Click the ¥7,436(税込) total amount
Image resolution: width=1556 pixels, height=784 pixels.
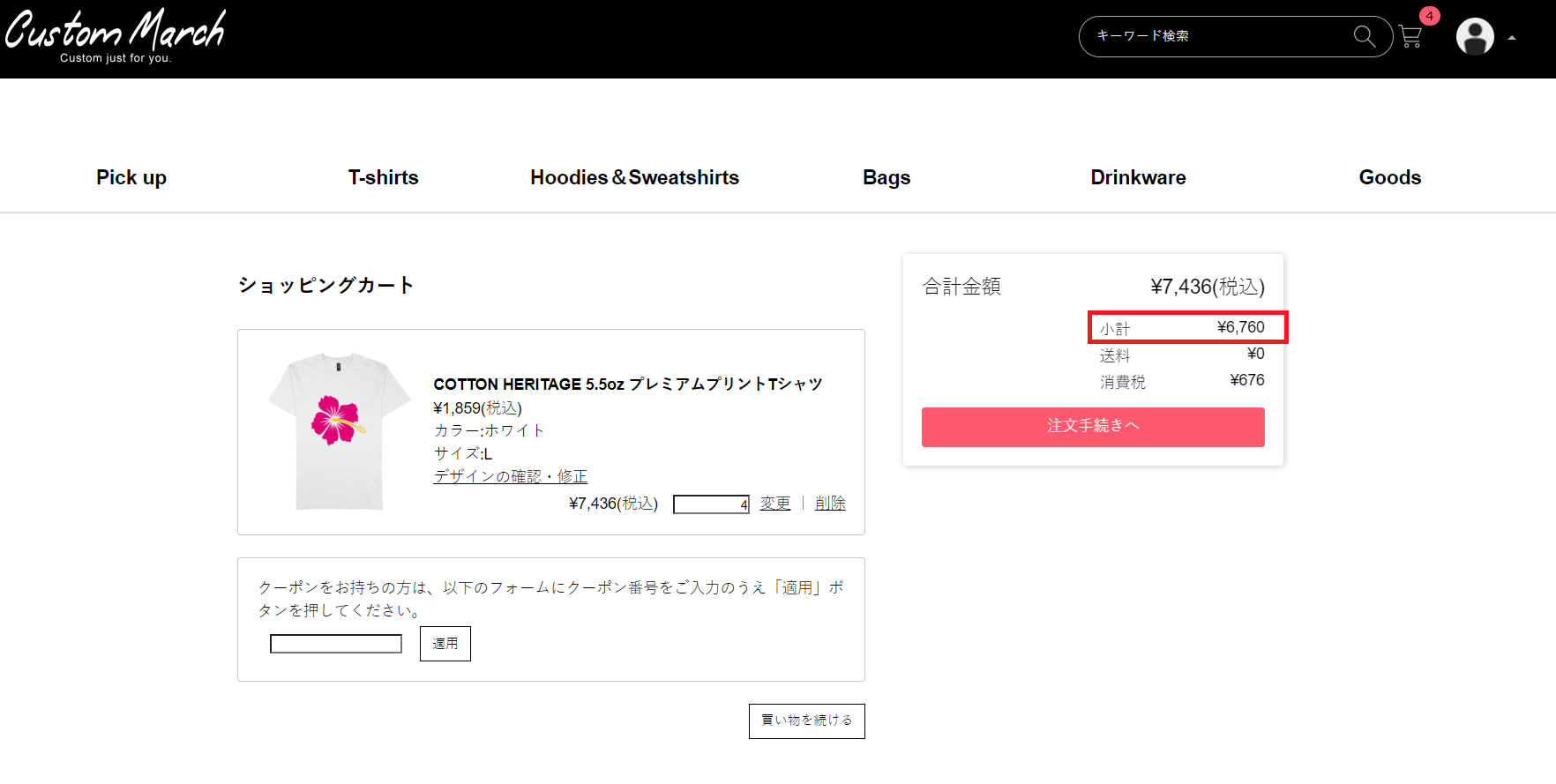pos(1208,287)
